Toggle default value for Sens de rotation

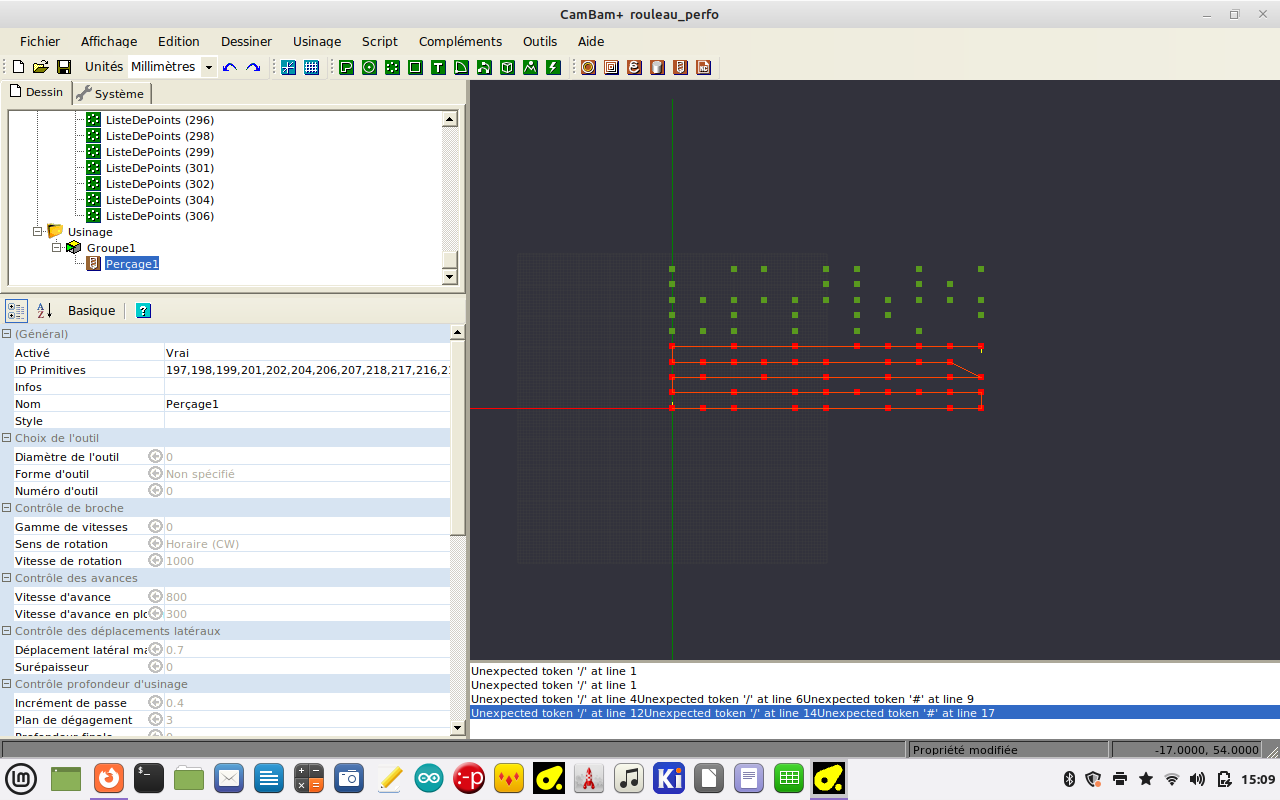pyautogui.click(x=155, y=544)
